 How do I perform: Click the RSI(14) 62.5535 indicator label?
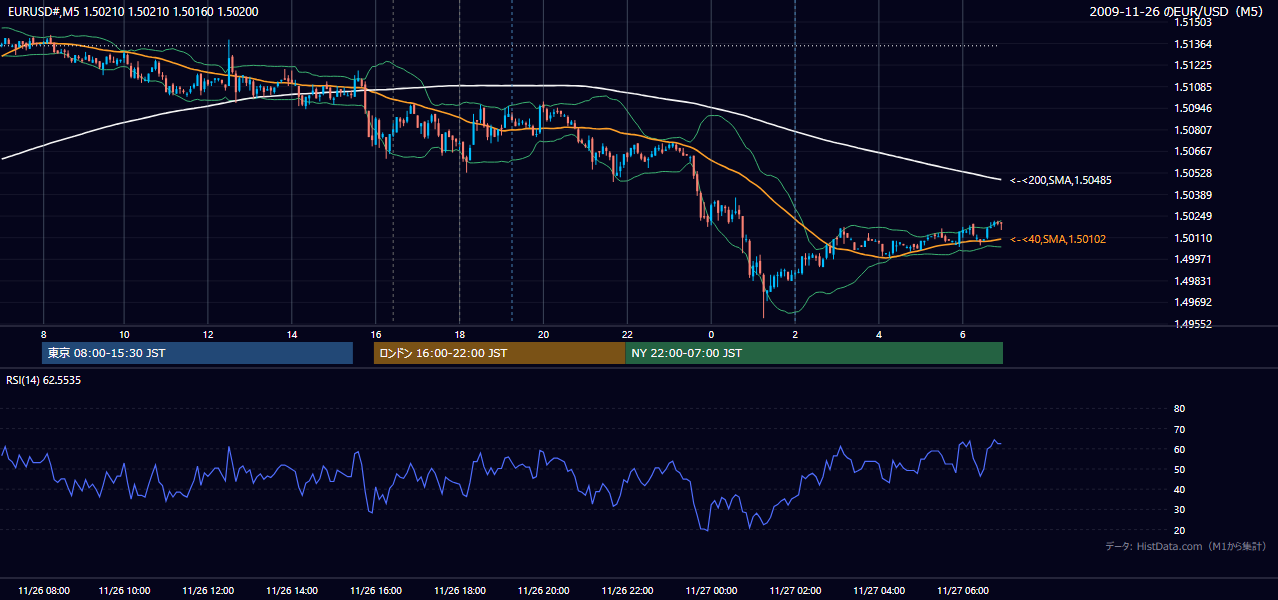pos(43,380)
